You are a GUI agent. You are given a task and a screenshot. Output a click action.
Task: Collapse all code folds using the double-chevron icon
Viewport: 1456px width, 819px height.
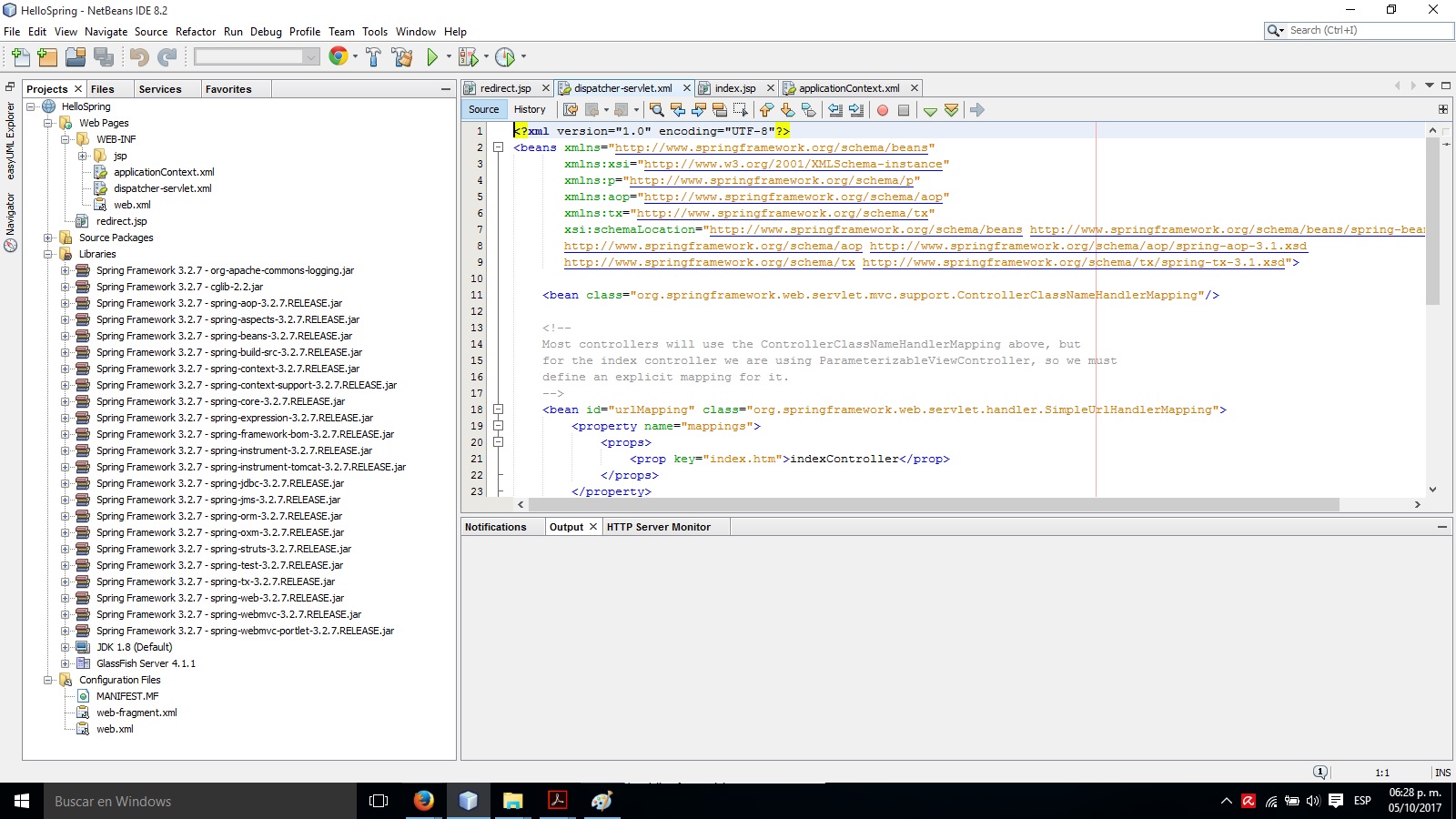pos(952,109)
